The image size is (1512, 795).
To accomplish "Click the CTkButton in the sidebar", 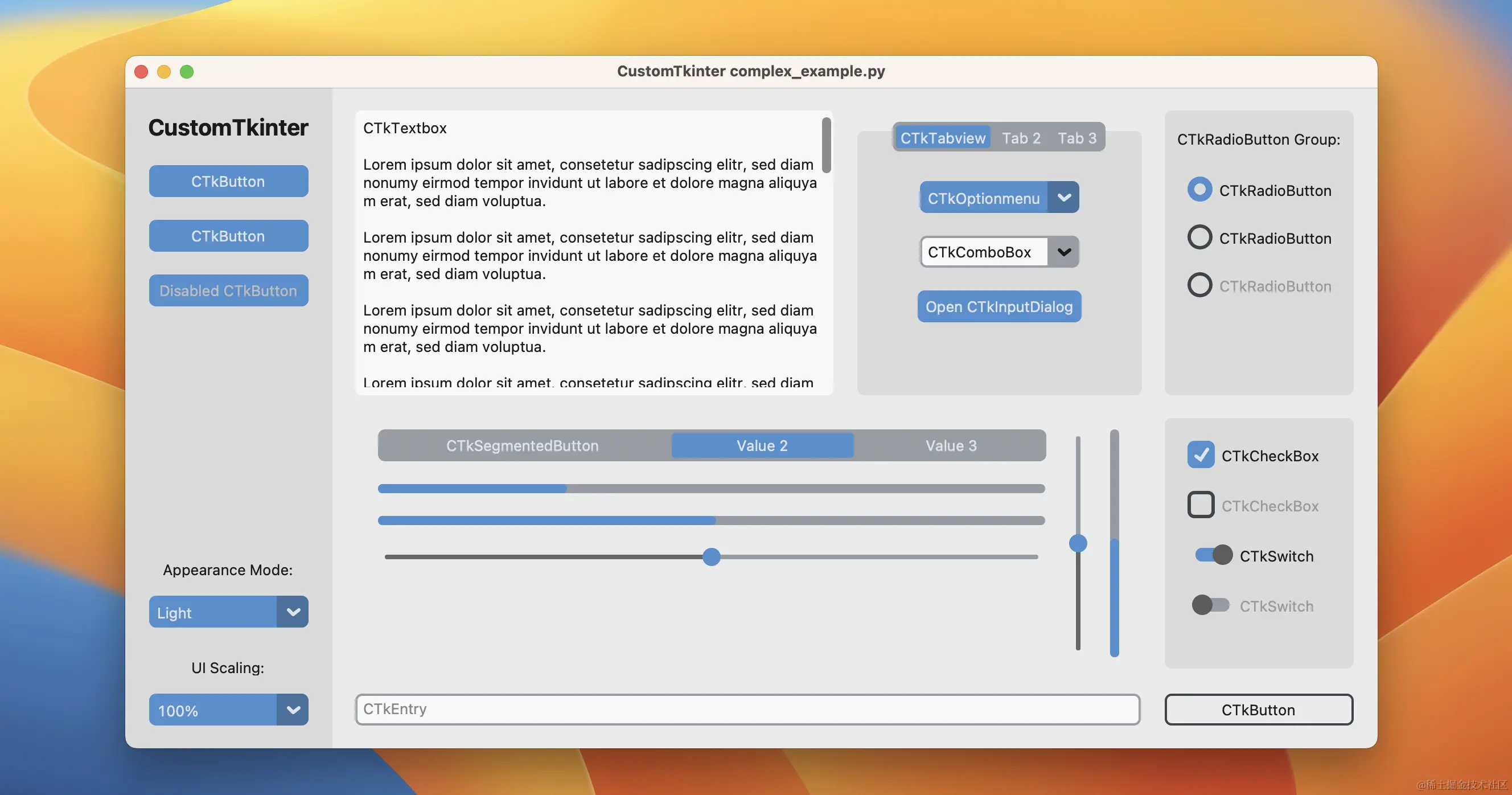I will pyautogui.click(x=228, y=181).
